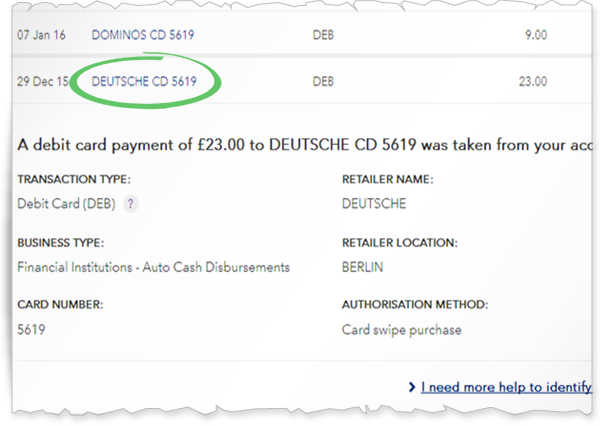Click DEB type on the Deutsche row
Image resolution: width=600 pixels, height=426 pixels.
click(x=323, y=81)
